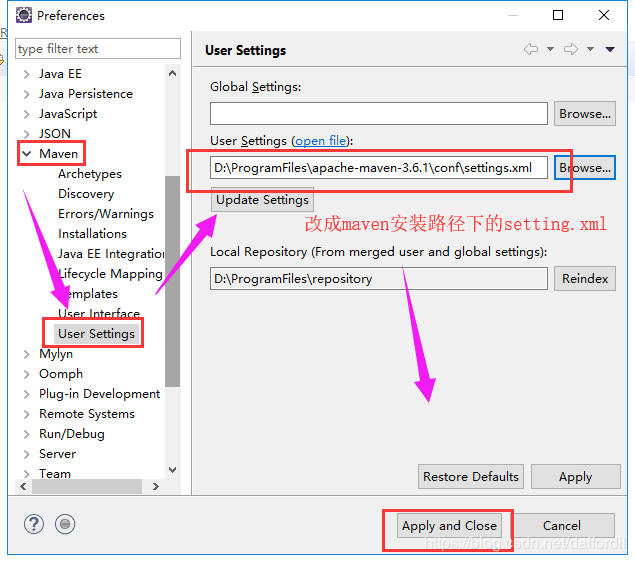Click the Local Repository path field

379,278
